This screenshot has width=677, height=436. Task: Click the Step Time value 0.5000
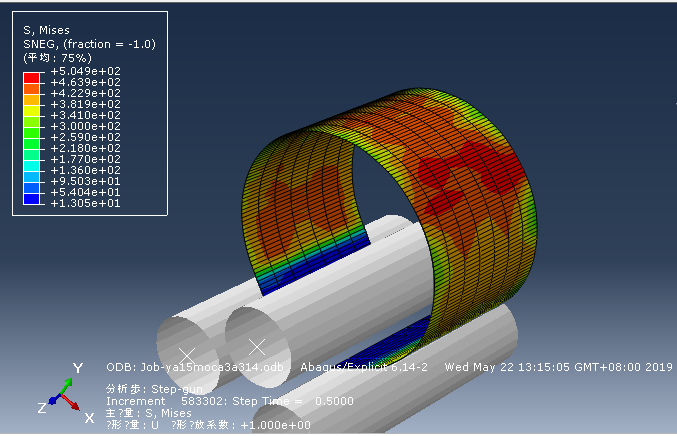[x=334, y=401]
